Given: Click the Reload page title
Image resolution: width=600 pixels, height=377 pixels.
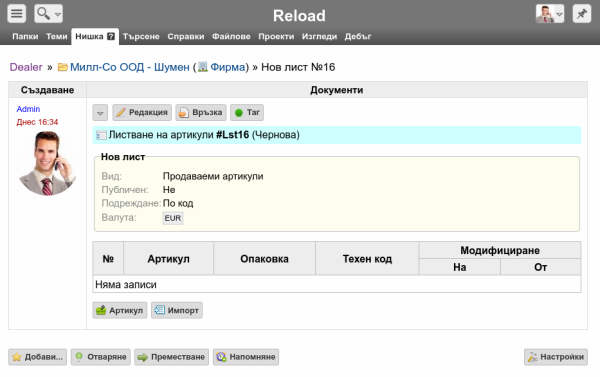Looking at the screenshot, I should point(299,16).
